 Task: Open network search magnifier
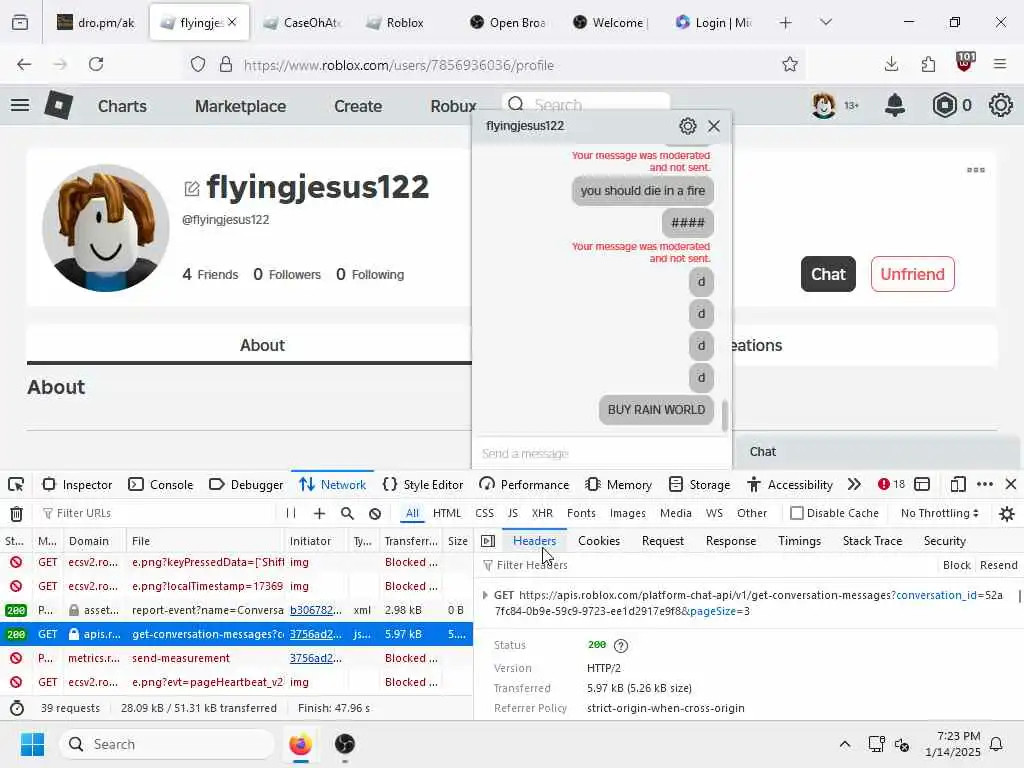[347, 513]
